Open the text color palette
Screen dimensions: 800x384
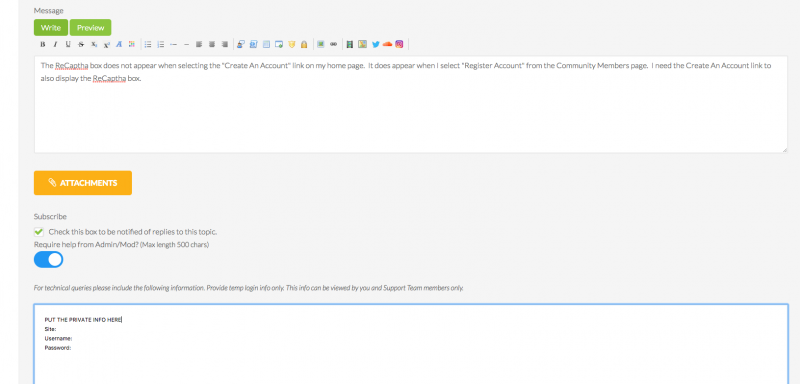132,44
